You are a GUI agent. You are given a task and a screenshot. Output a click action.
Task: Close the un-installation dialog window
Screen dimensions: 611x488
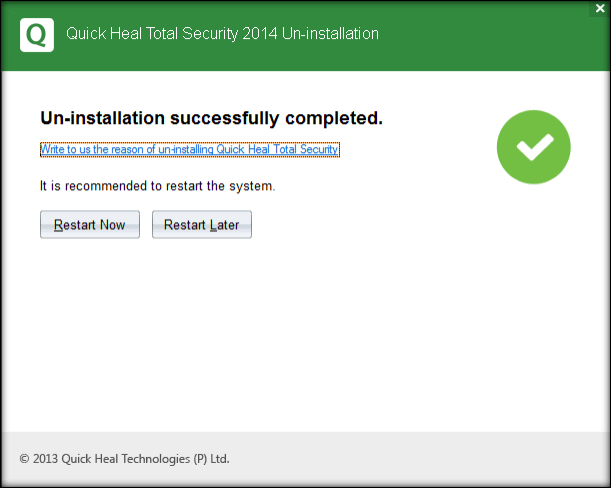click(599, 8)
